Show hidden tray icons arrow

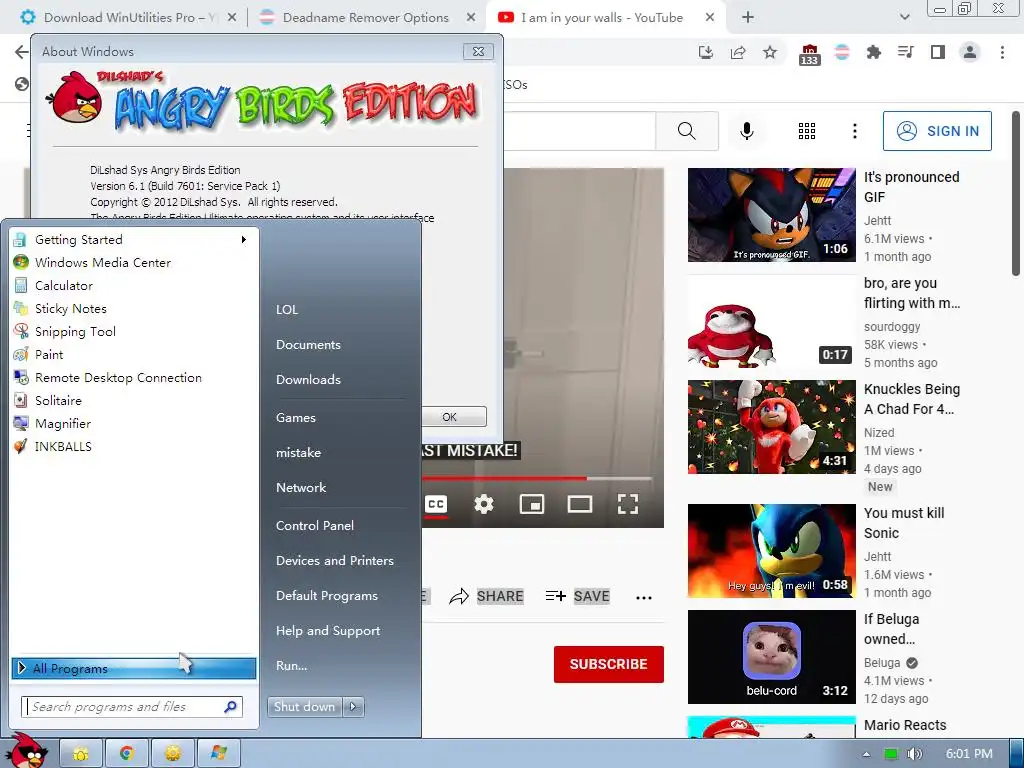(867, 754)
